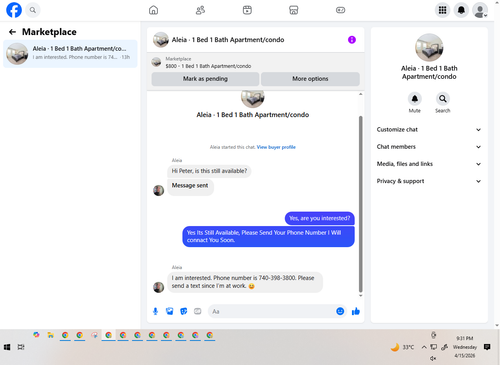Open the 33°C weather widget

pos(402,347)
